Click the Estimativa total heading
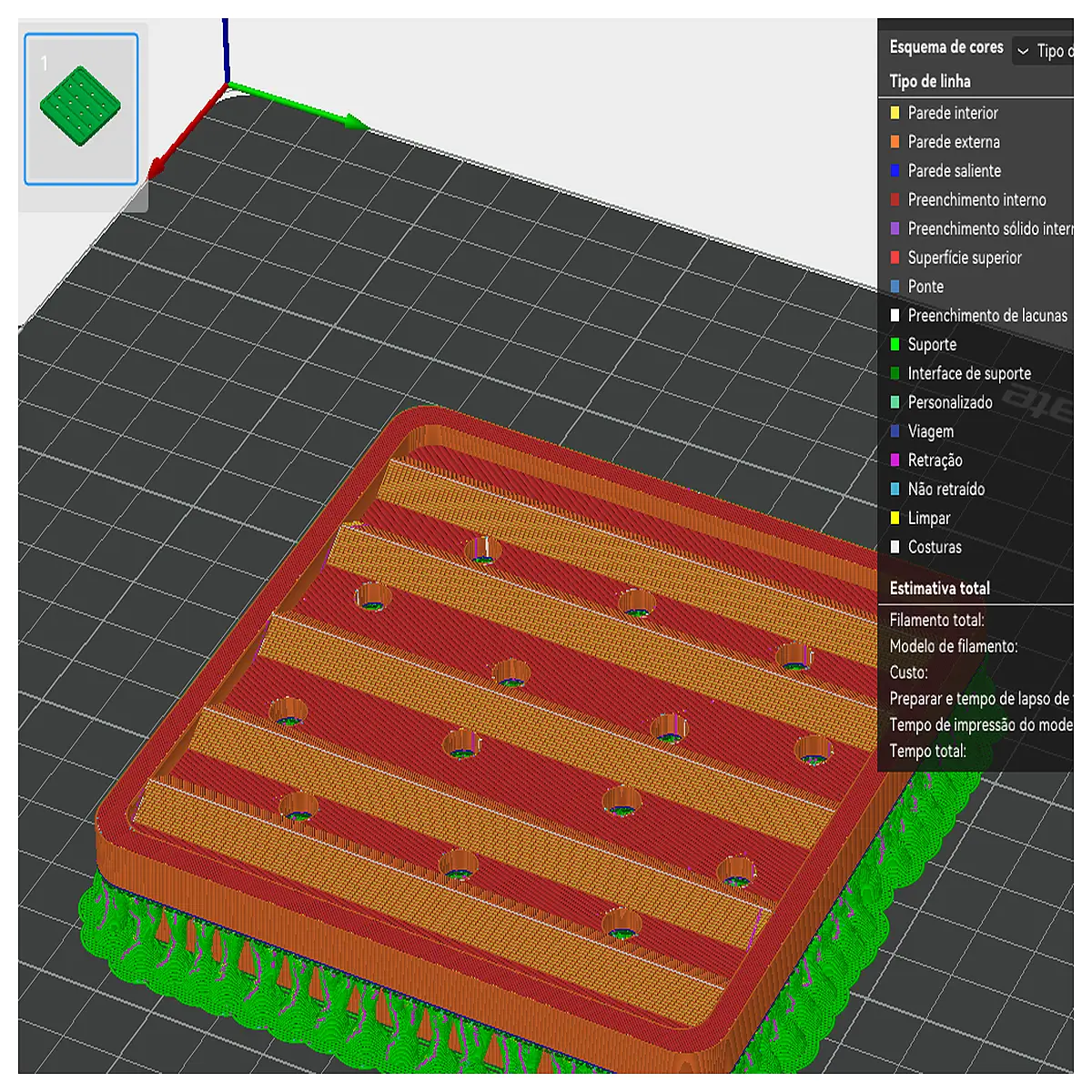 point(939,588)
